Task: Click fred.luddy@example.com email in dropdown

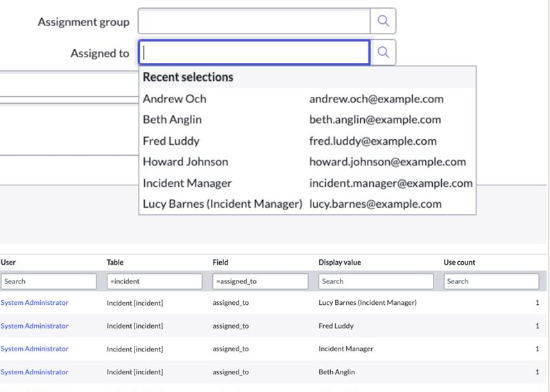Action: coord(373,141)
